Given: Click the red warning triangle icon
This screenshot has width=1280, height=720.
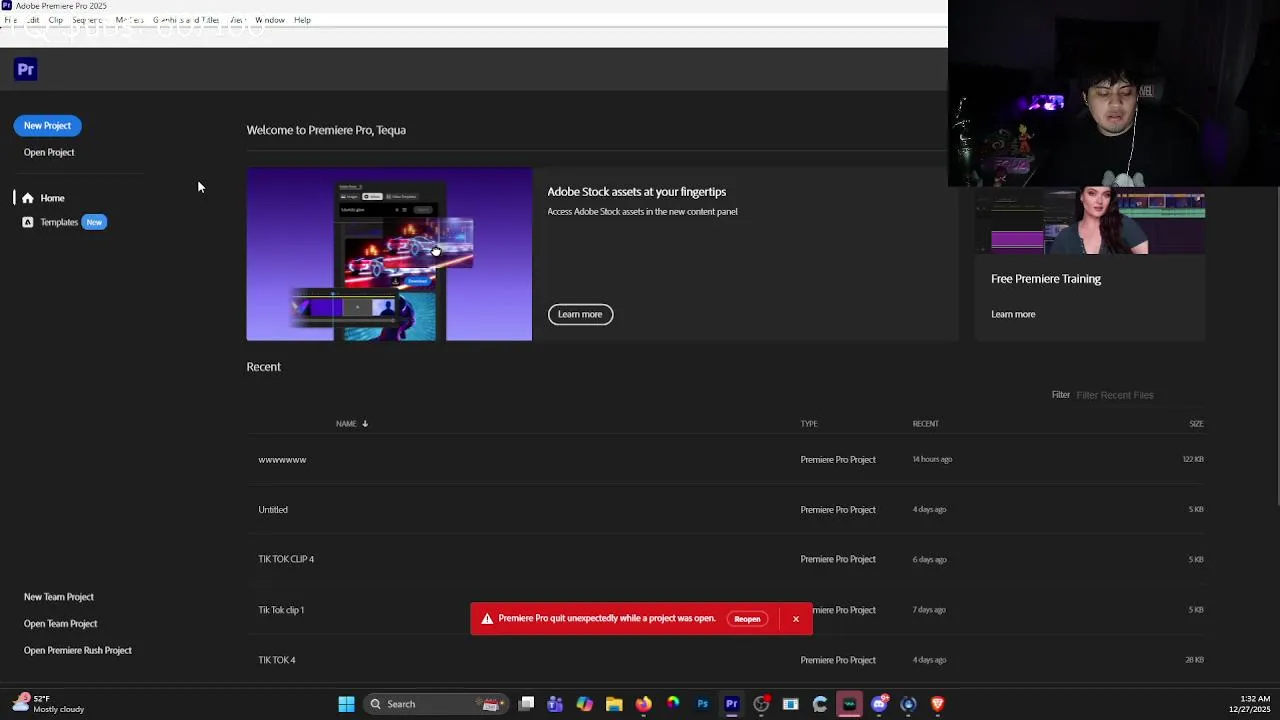Looking at the screenshot, I should pyautogui.click(x=487, y=619).
